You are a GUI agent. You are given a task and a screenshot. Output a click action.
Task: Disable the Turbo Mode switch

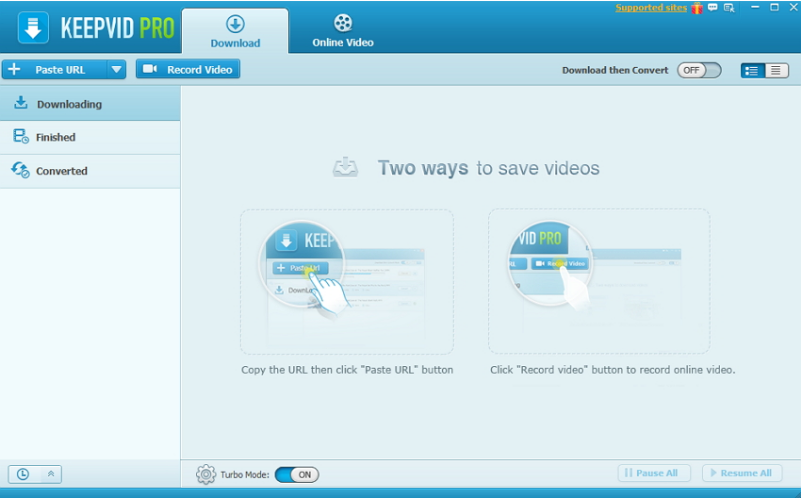coord(296,474)
